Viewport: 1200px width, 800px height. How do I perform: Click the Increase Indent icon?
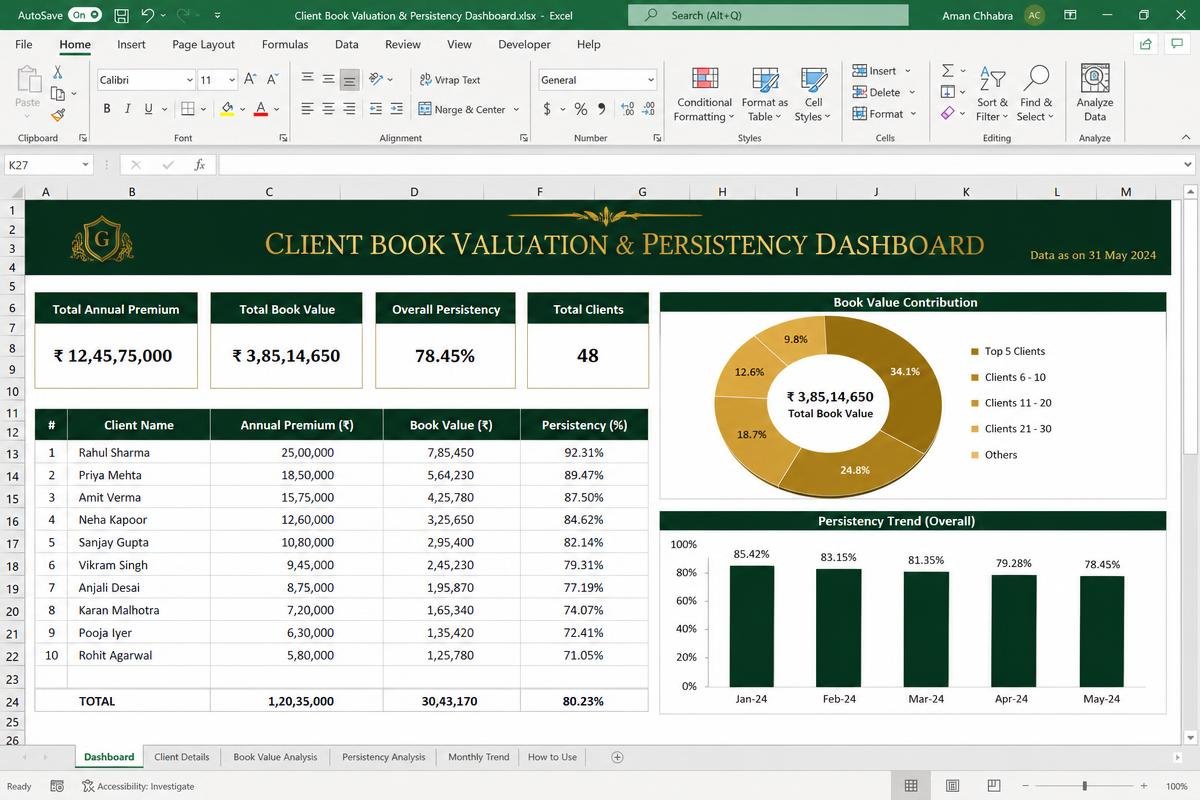coord(397,109)
